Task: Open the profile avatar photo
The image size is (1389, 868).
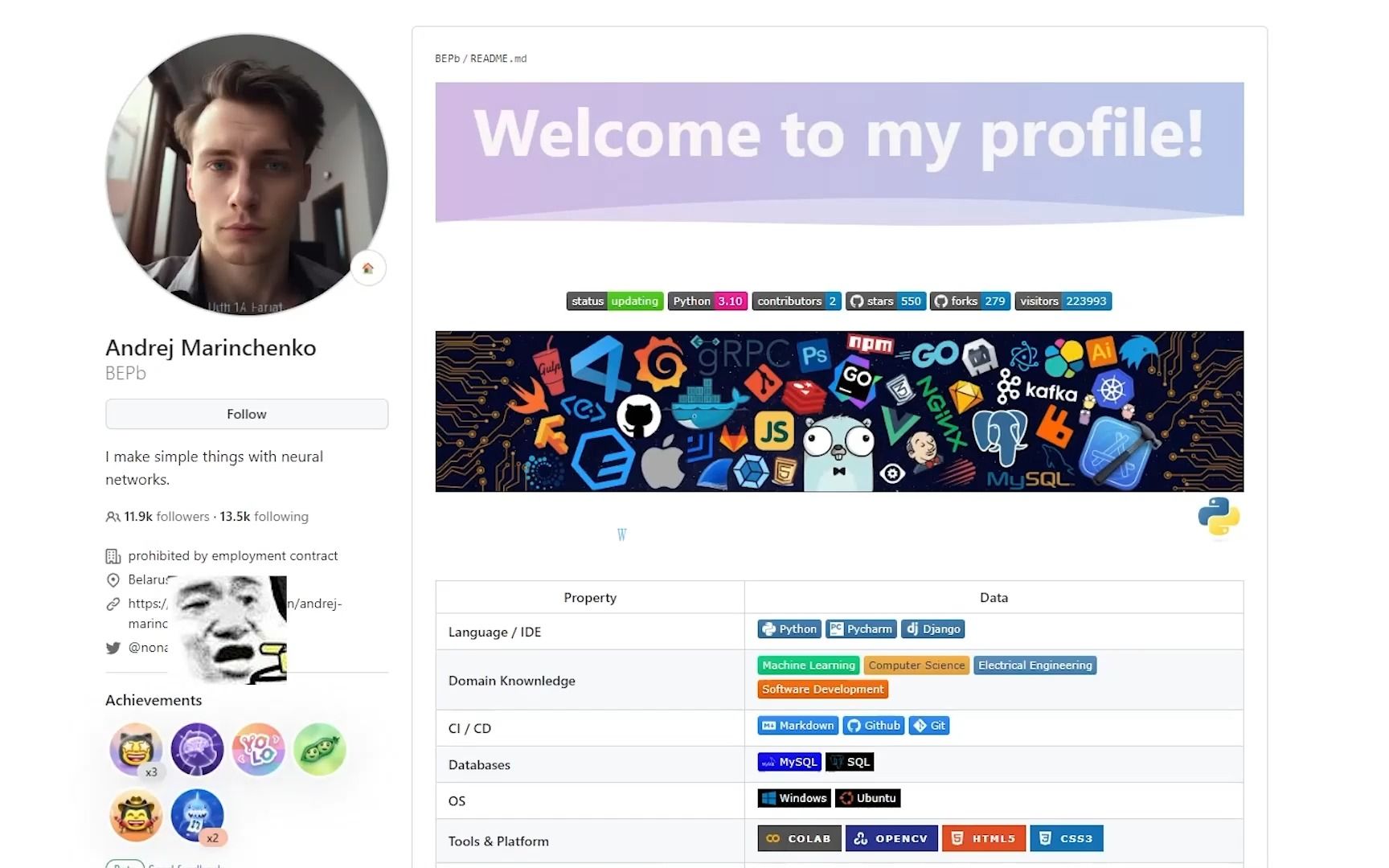Action: tap(247, 174)
